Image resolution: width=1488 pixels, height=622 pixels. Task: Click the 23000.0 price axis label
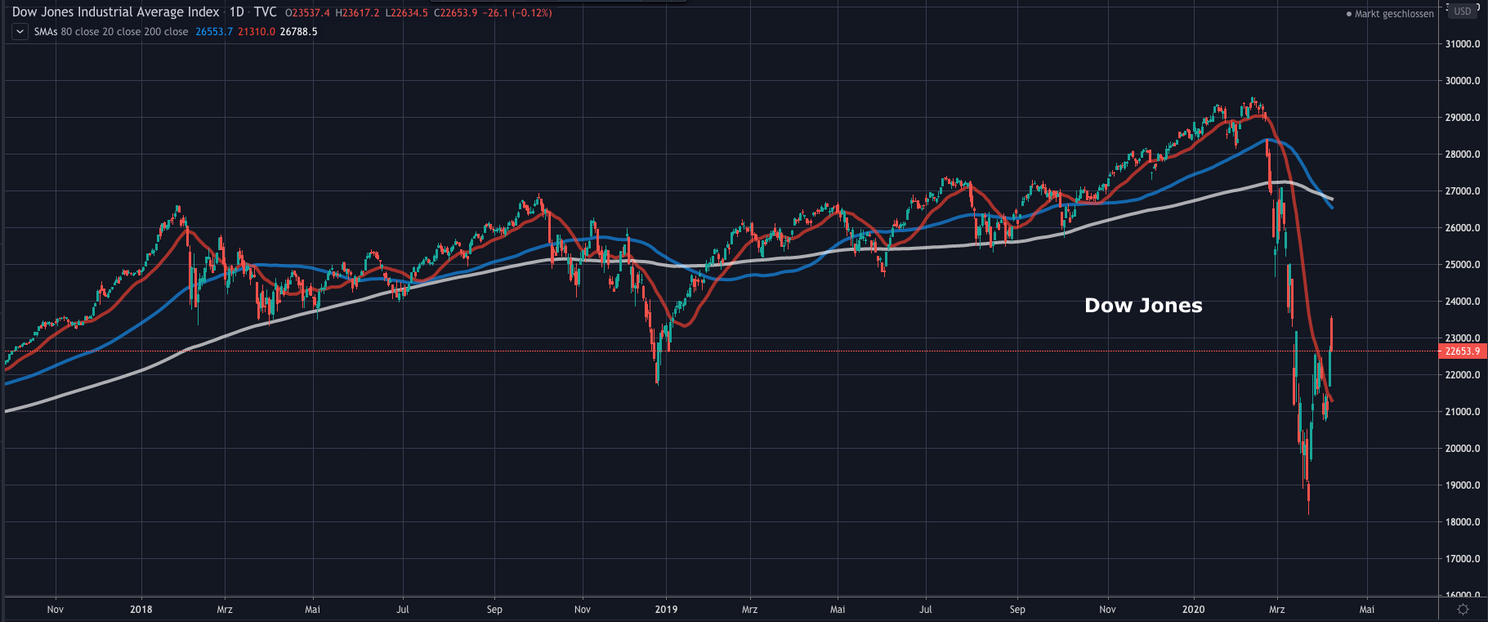(x=1461, y=339)
